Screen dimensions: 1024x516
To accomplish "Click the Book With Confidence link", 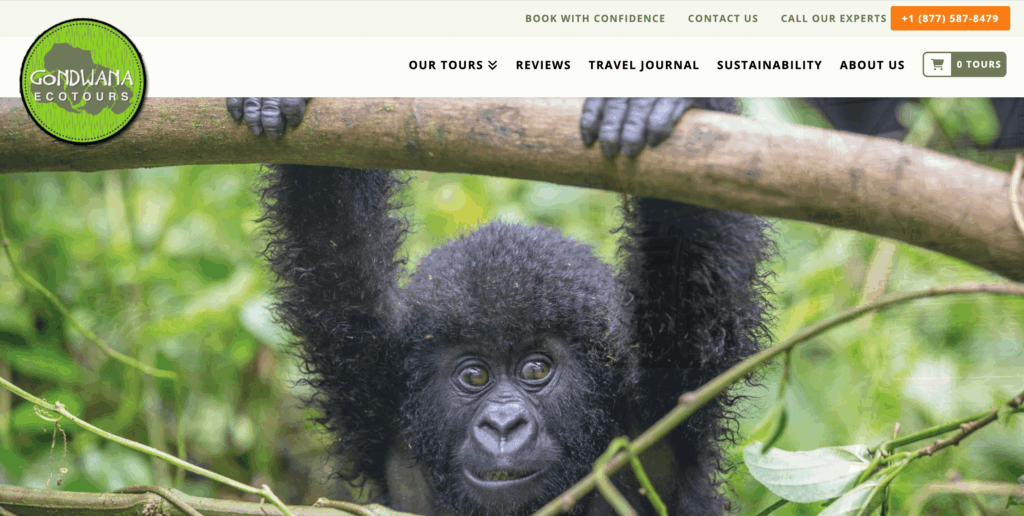I will [x=595, y=18].
